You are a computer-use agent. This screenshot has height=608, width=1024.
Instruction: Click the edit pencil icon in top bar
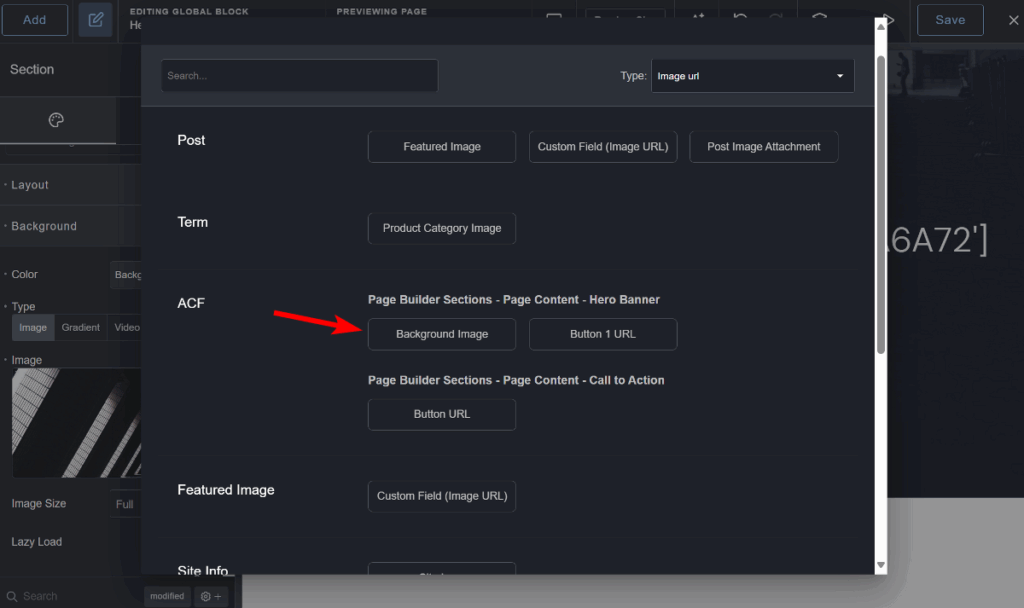click(x=95, y=19)
